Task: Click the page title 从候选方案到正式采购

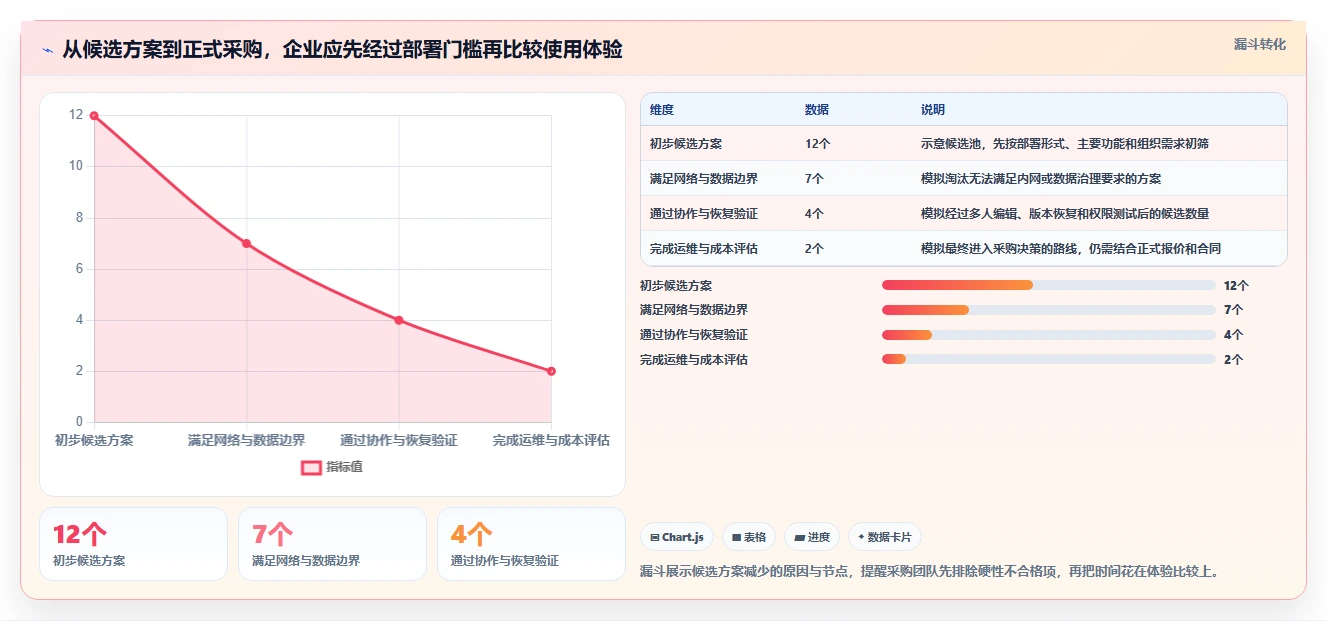Action: tap(343, 49)
